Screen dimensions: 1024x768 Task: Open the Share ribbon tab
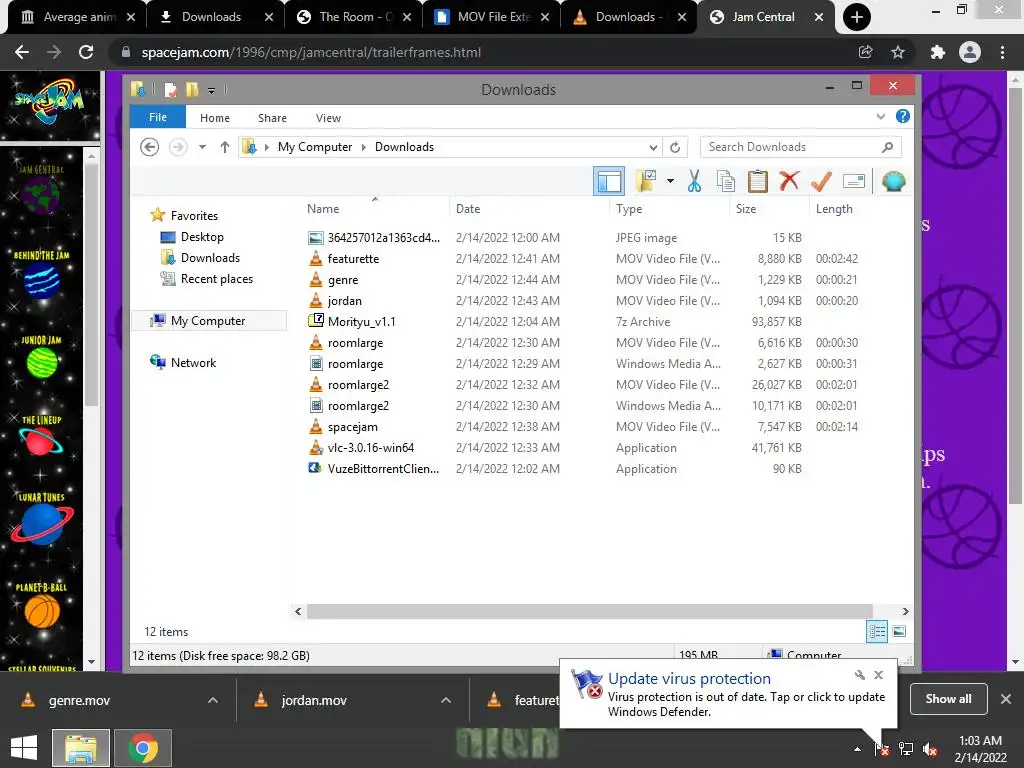[272, 118]
